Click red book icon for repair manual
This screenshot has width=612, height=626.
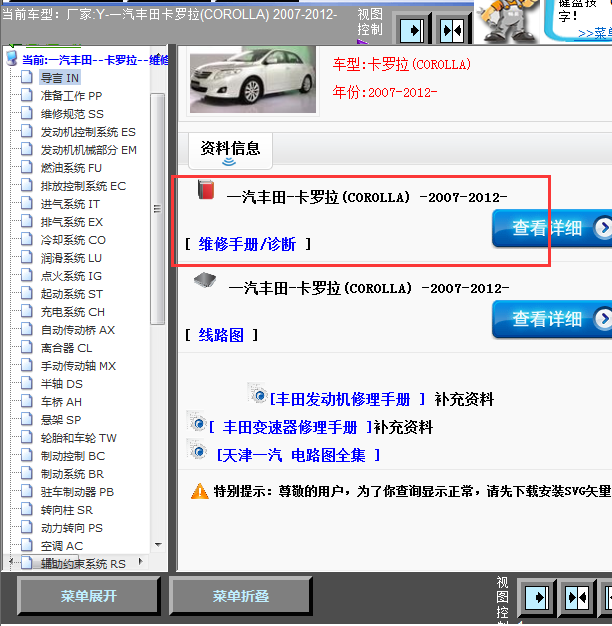pyautogui.click(x=206, y=190)
